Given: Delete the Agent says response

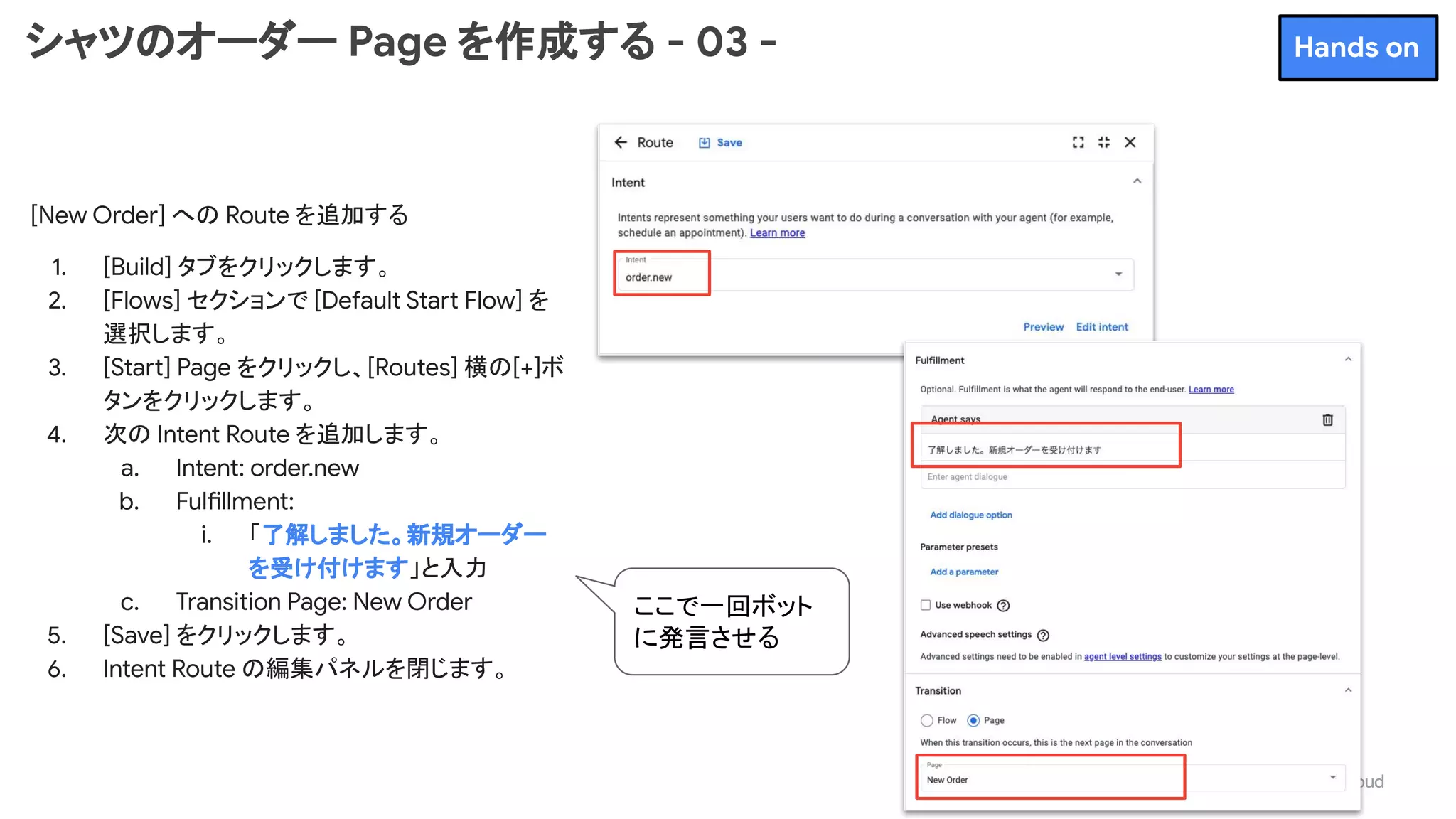Looking at the screenshot, I should (1327, 420).
